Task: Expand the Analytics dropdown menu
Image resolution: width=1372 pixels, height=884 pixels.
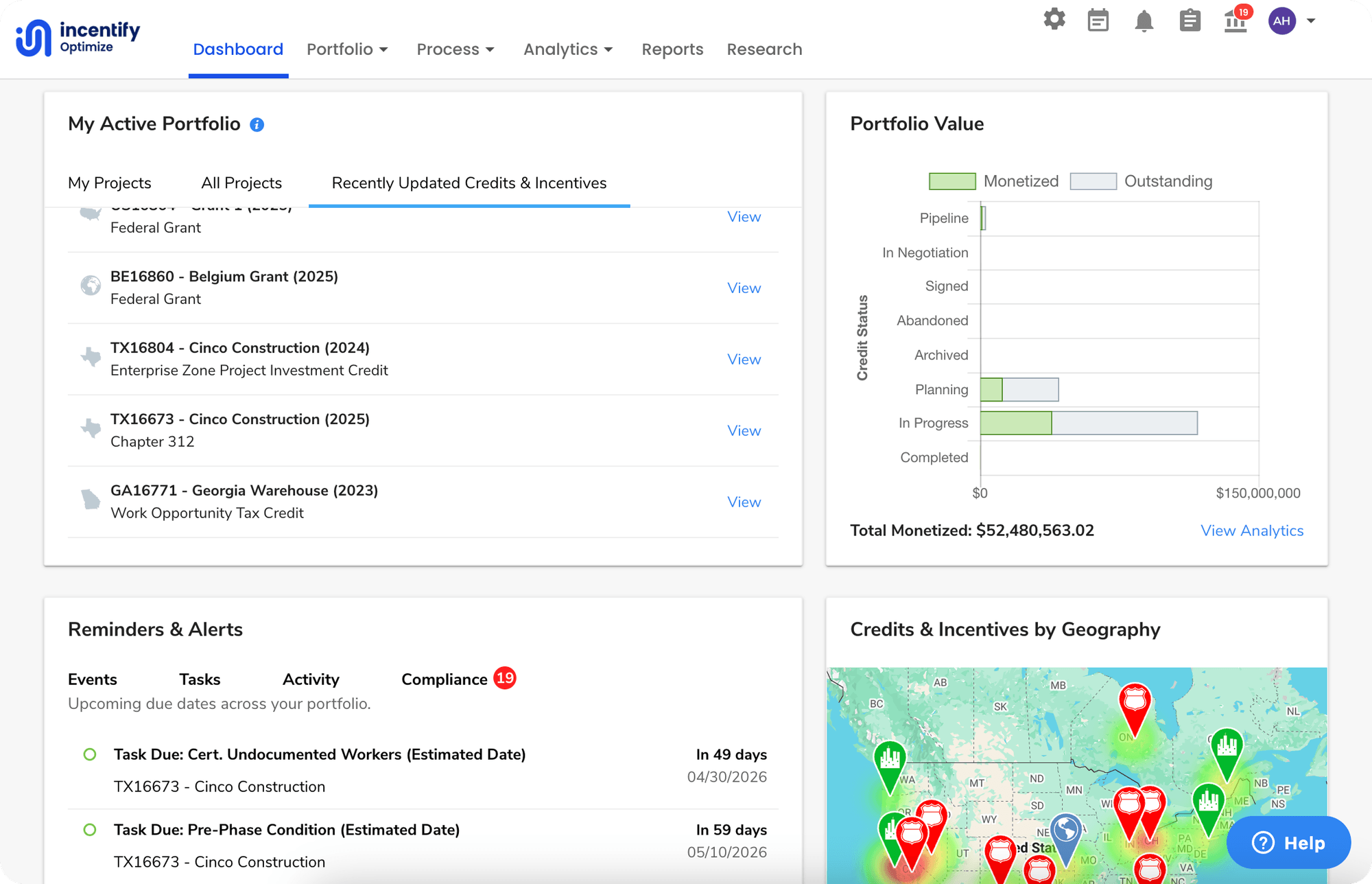Action: (x=568, y=49)
